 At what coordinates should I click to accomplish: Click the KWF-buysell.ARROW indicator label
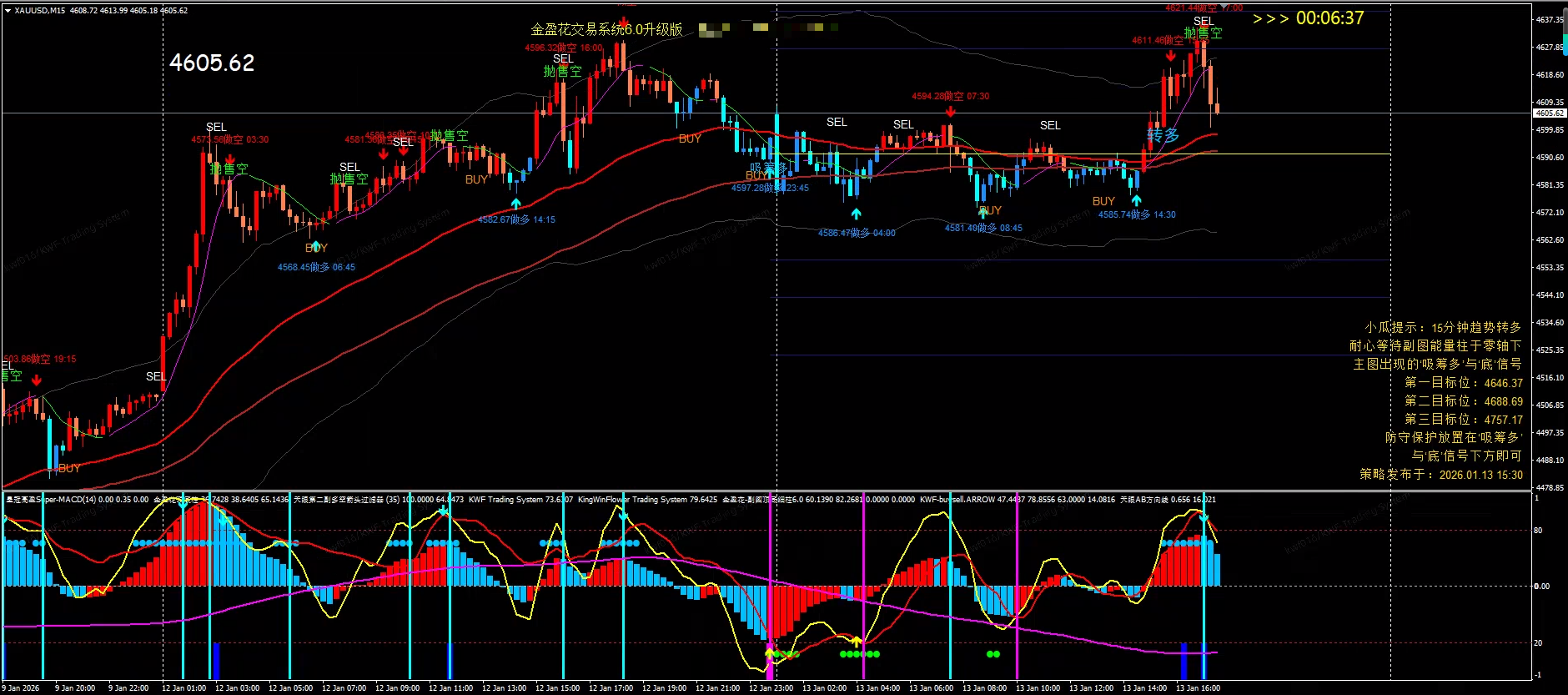[957, 500]
